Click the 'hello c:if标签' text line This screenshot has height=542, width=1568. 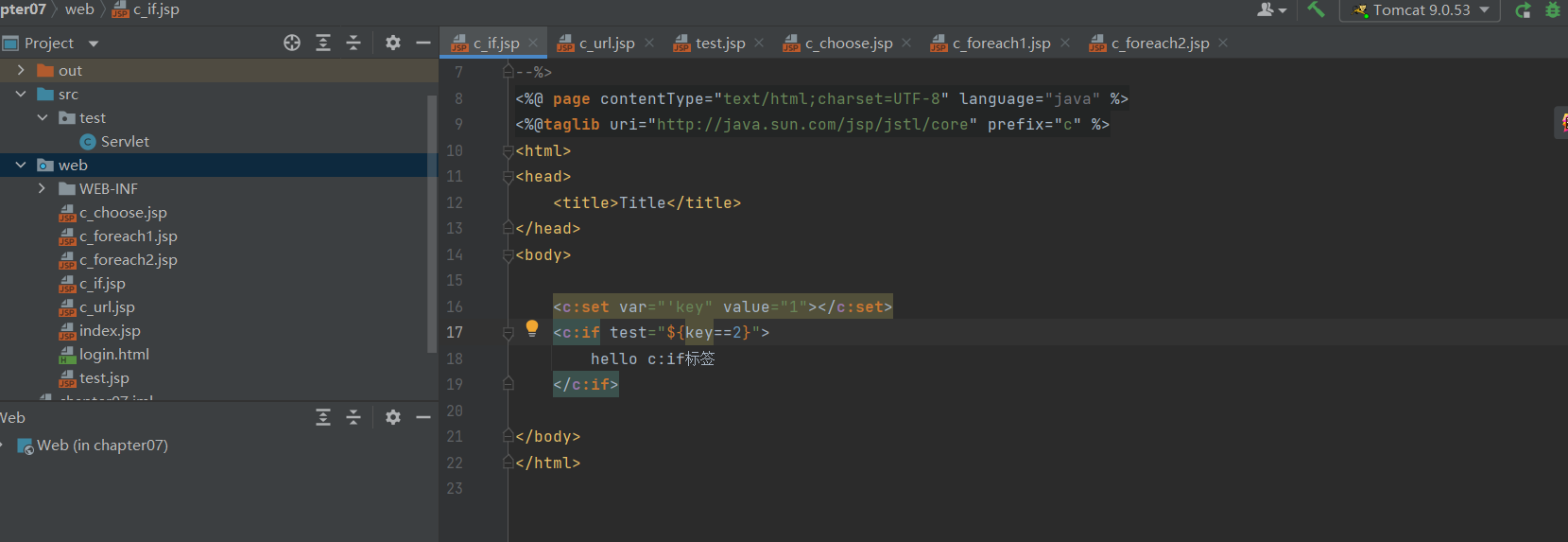click(652, 358)
